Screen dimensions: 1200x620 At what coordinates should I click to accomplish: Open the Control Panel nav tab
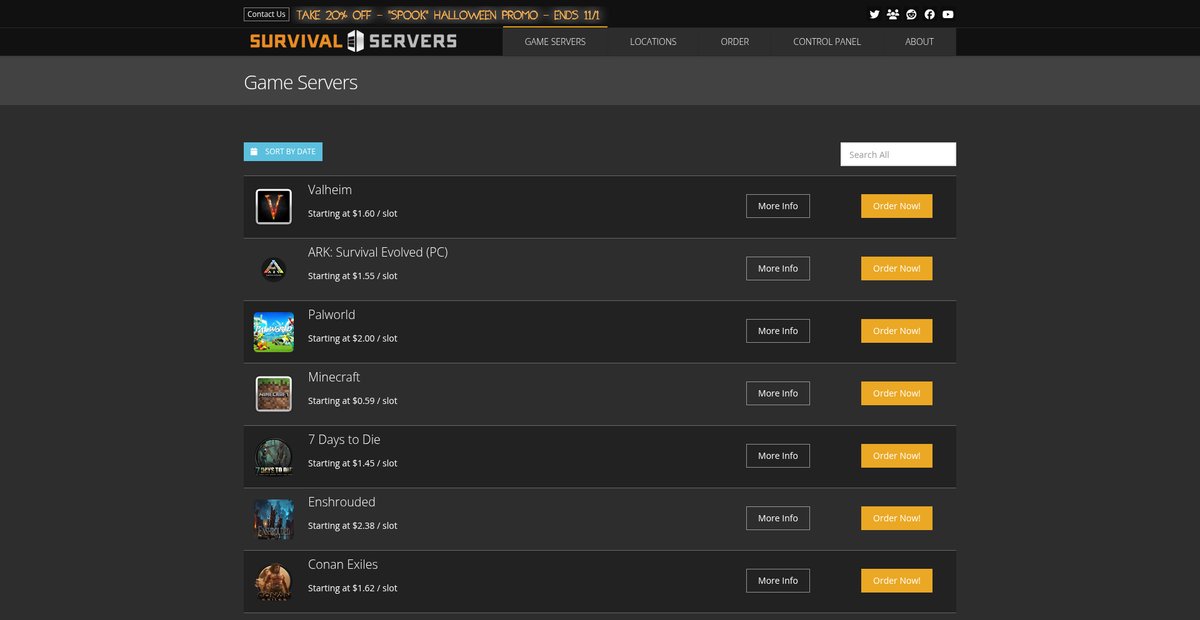(827, 42)
